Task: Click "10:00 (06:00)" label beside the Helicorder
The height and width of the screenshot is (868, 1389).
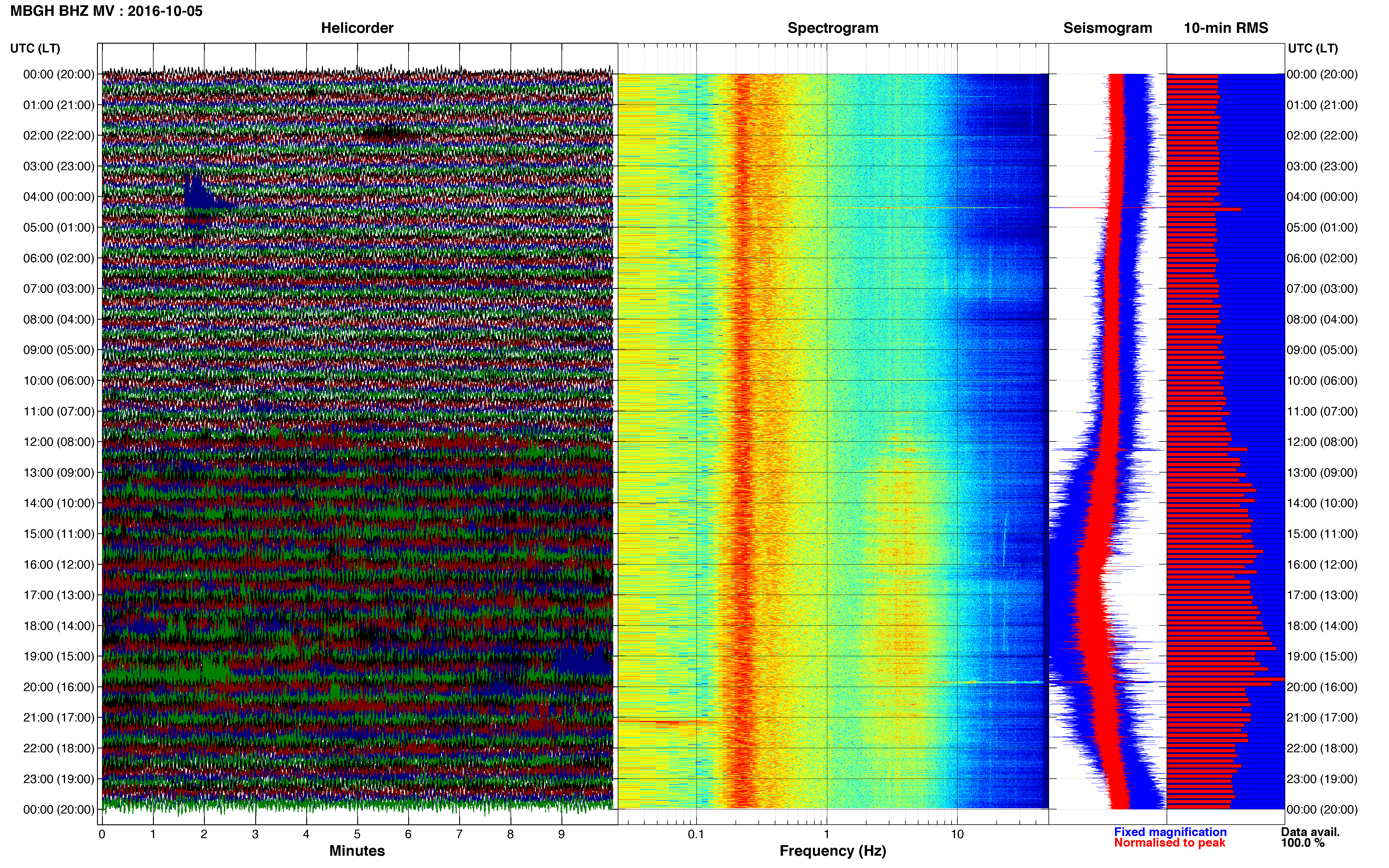Action: 59,381
